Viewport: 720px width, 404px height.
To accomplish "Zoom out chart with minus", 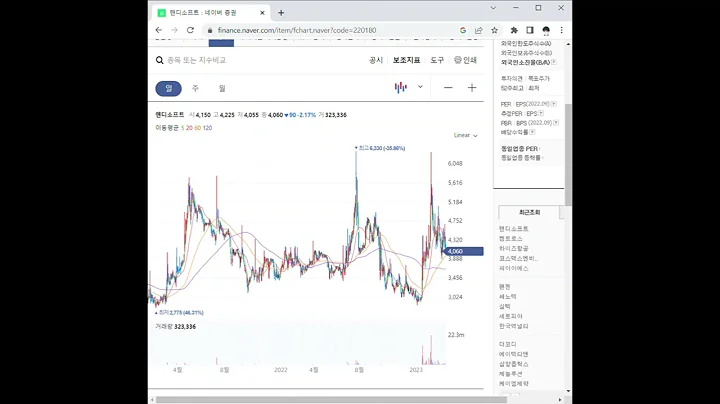I will [x=448, y=88].
